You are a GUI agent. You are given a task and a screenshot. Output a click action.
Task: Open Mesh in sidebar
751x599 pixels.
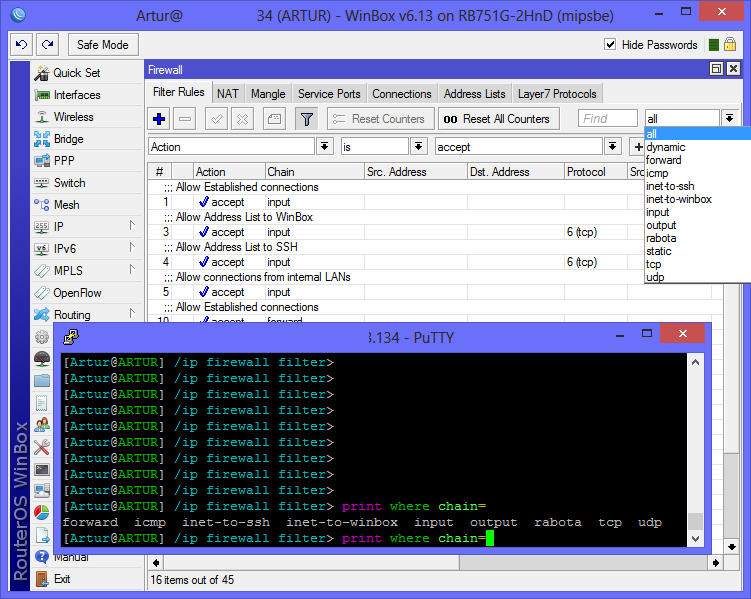[x=88, y=205]
